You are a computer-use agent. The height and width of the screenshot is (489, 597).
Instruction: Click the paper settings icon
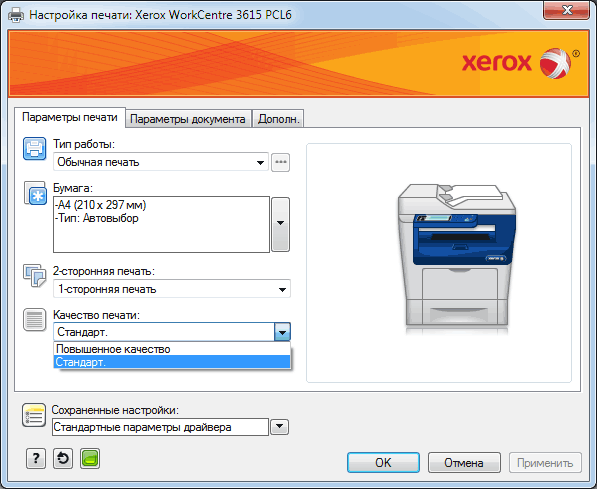pyautogui.click(x=35, y=193)
